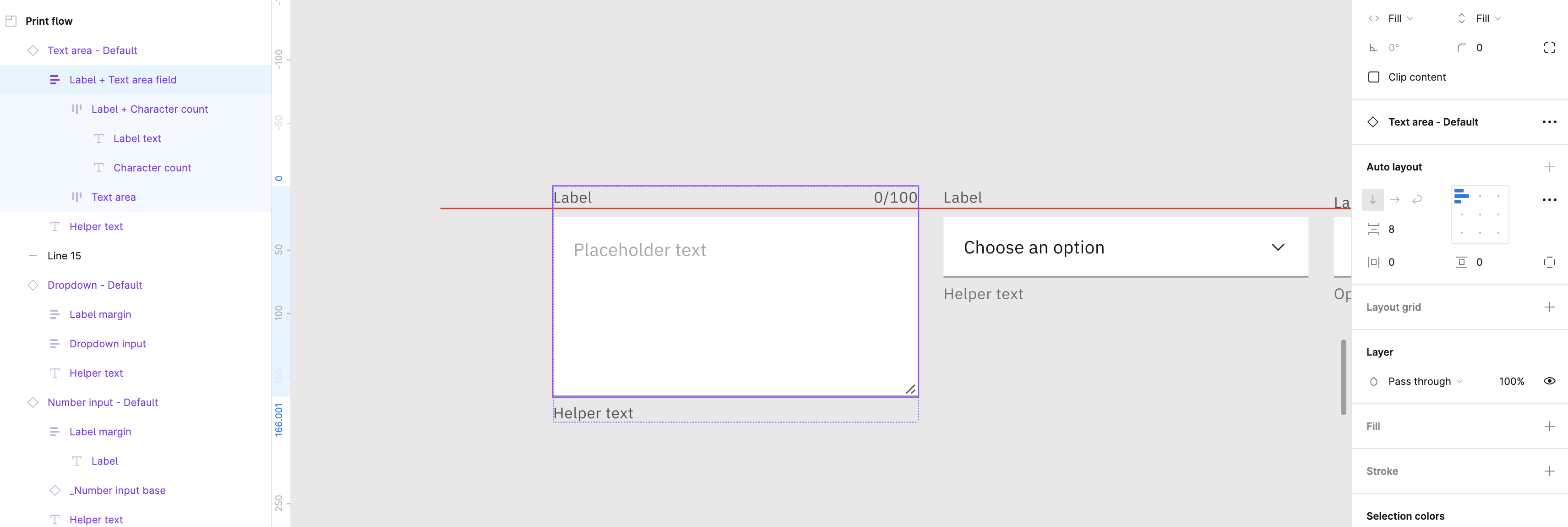Click the corner radius icon
The width and height of the screenshot is (1568, 527).
coord(1461,48)
